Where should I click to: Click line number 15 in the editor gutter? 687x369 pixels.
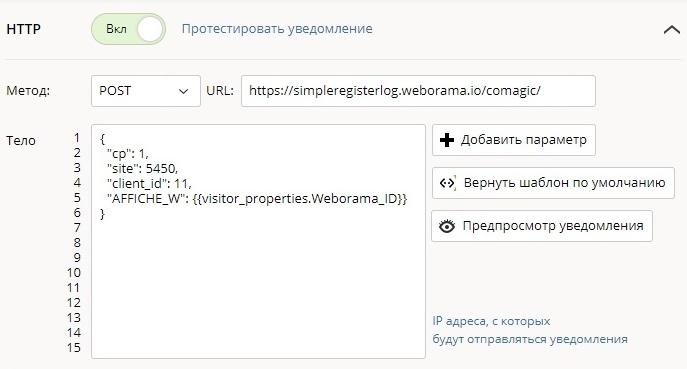tap(74, 348)
